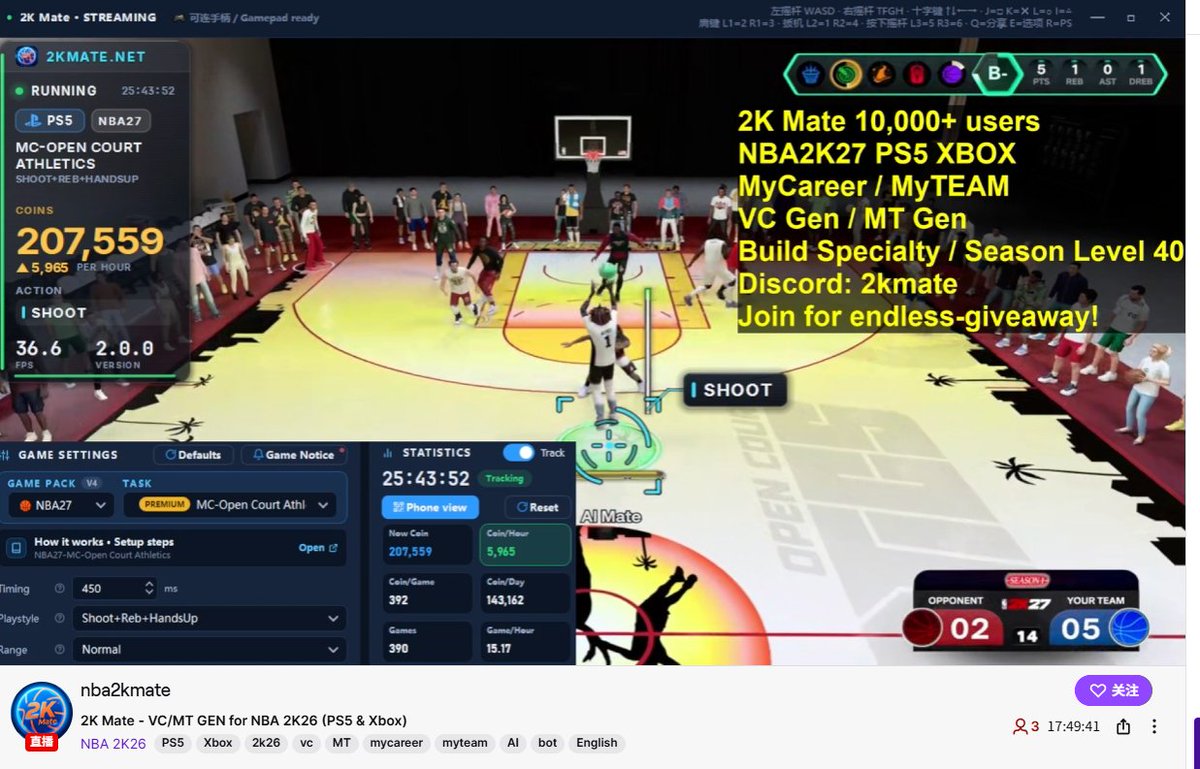This screenshot has width=1200, height=769.
Task: Click the 2KMATE.NET logo icon in overlay
Action: point(27,57)
